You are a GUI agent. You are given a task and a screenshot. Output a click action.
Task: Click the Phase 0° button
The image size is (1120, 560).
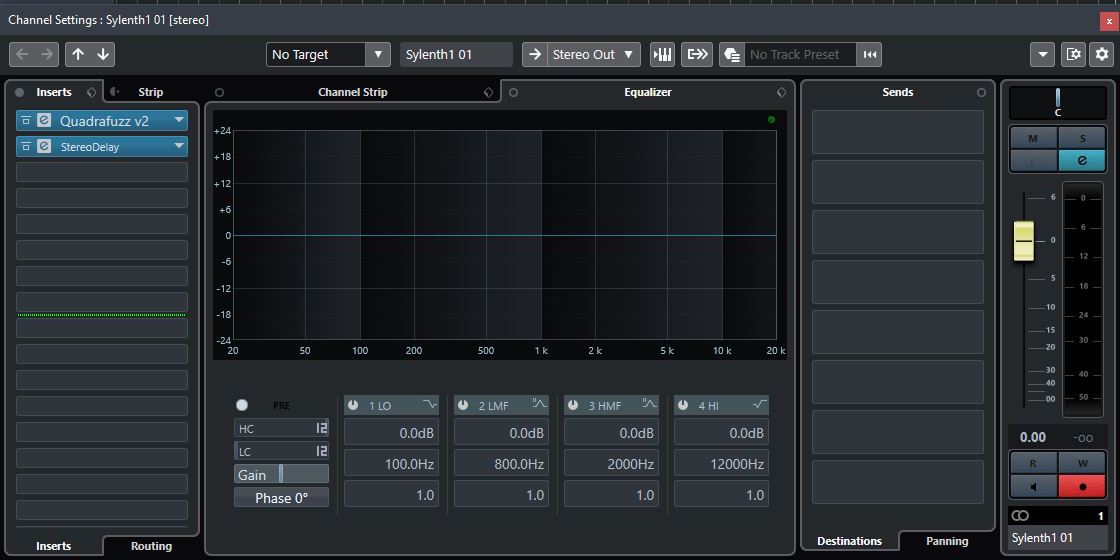[x=281, y=497]
